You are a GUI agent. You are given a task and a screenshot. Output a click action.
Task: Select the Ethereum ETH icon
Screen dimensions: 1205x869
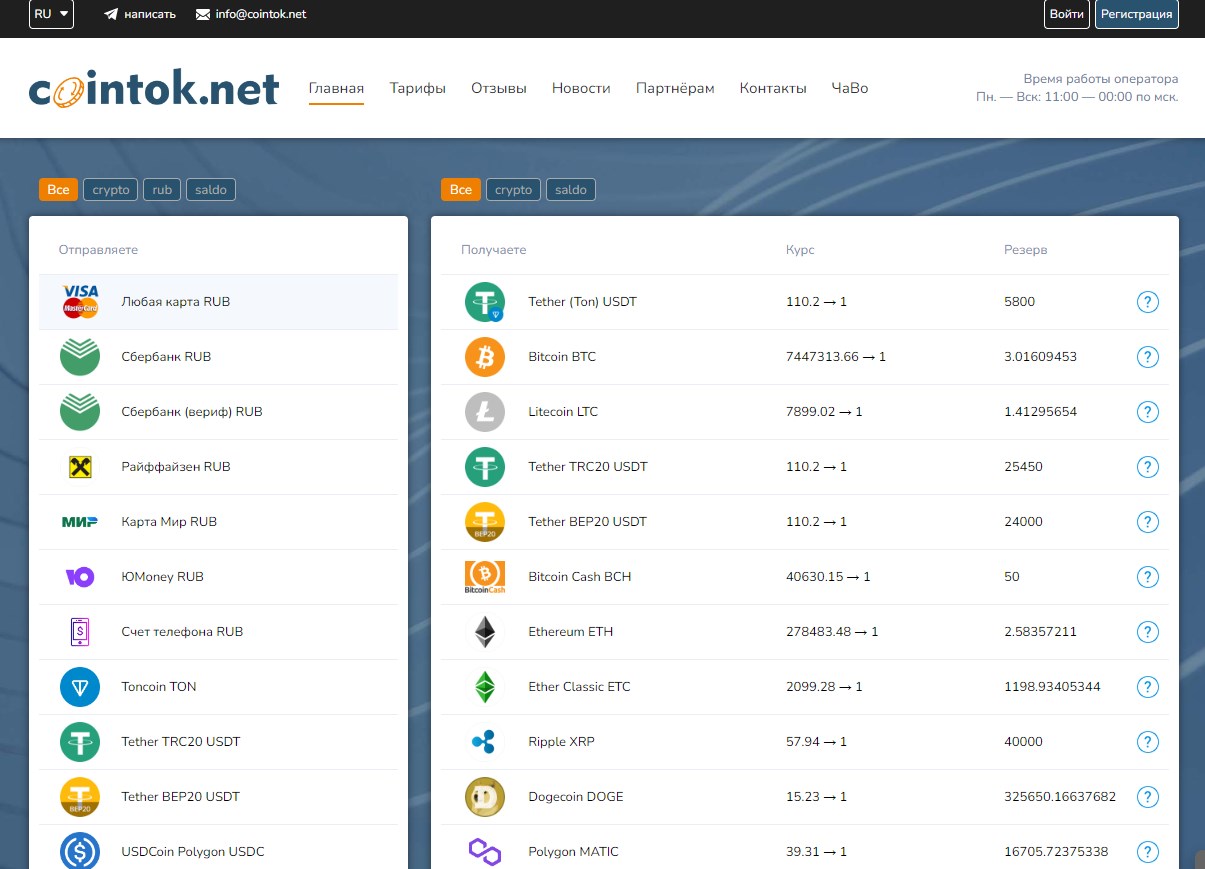point(485,631)
